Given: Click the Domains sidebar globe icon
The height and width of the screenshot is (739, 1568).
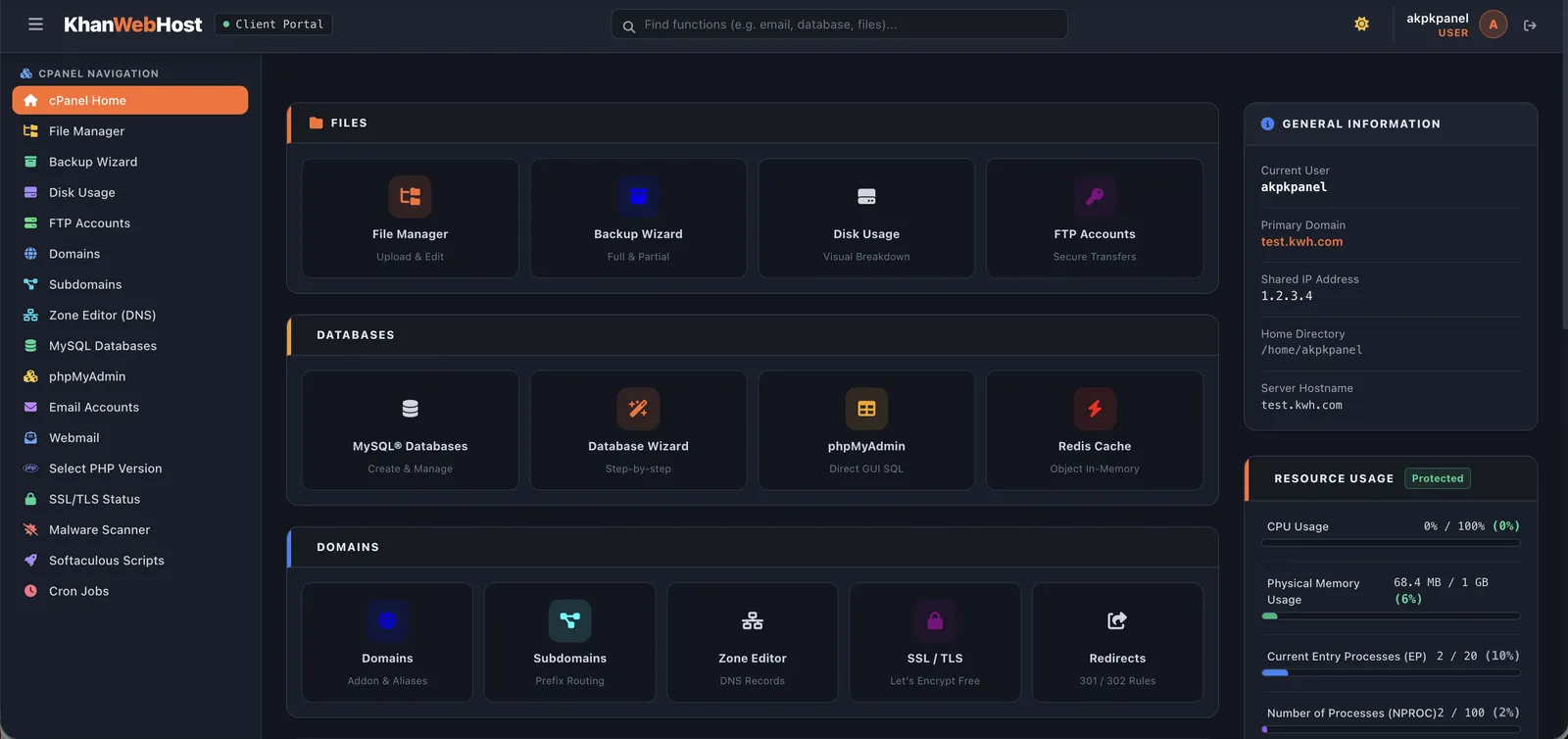Looking at the screenshot, I should point(30,254).
